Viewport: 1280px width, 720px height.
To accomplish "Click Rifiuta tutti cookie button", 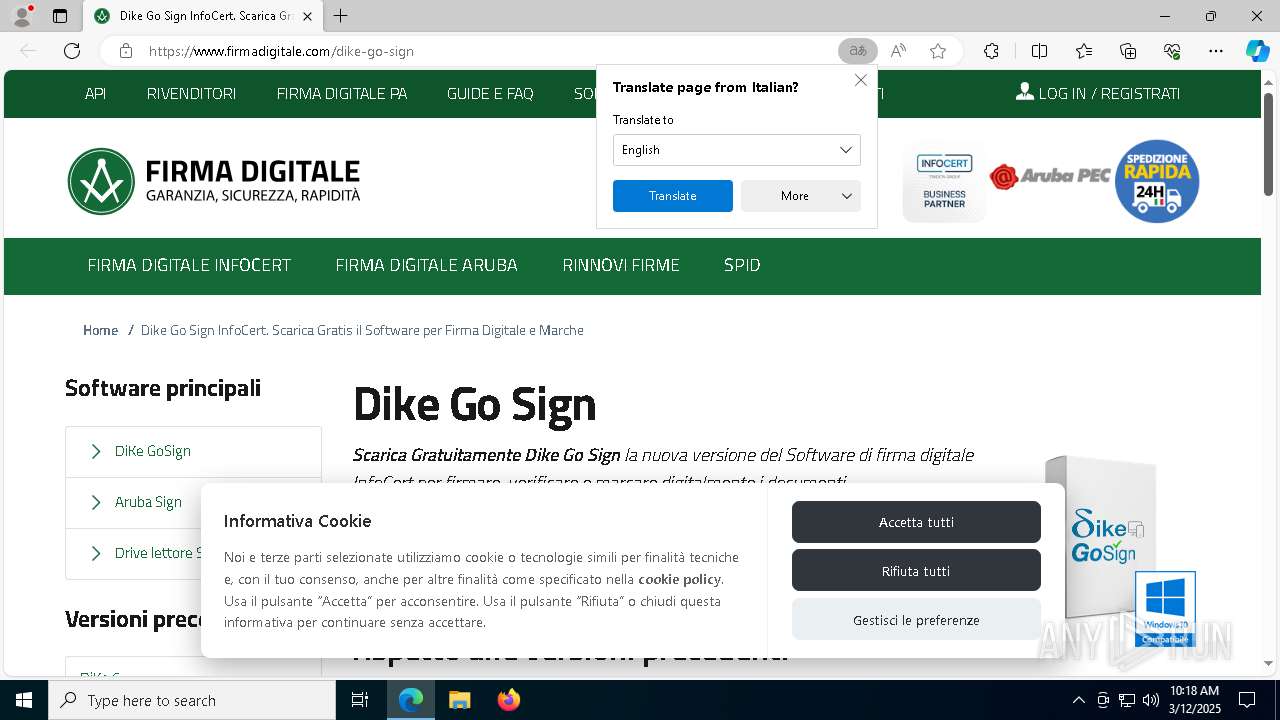I will pos(916,571).
